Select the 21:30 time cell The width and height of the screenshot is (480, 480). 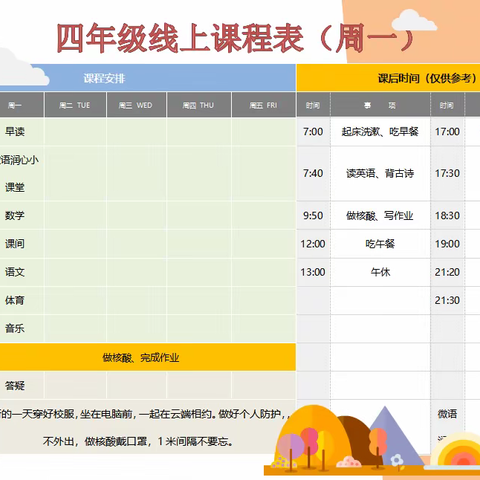click(x=447, y=300)
